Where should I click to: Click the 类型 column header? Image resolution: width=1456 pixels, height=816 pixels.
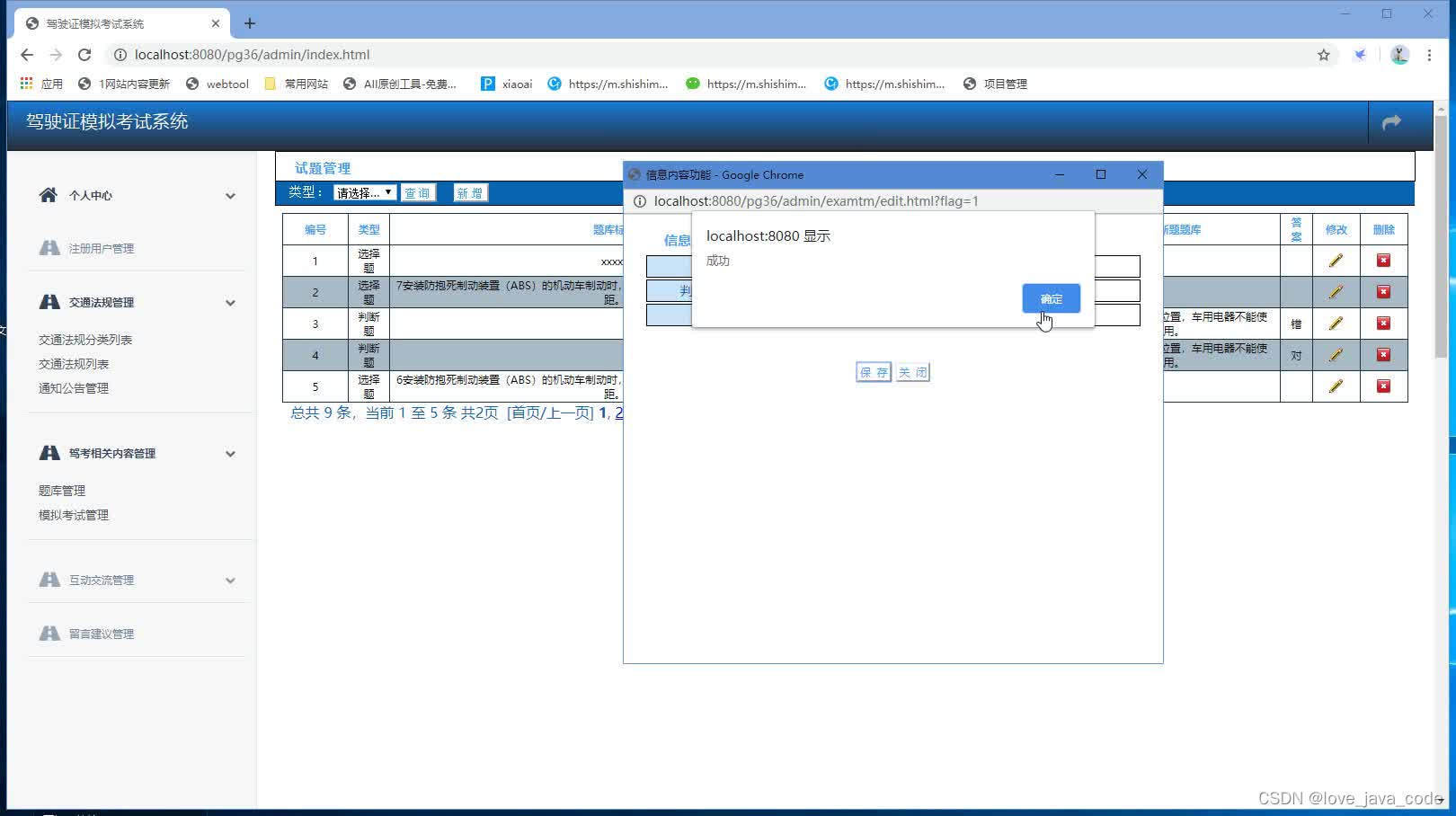368,229
